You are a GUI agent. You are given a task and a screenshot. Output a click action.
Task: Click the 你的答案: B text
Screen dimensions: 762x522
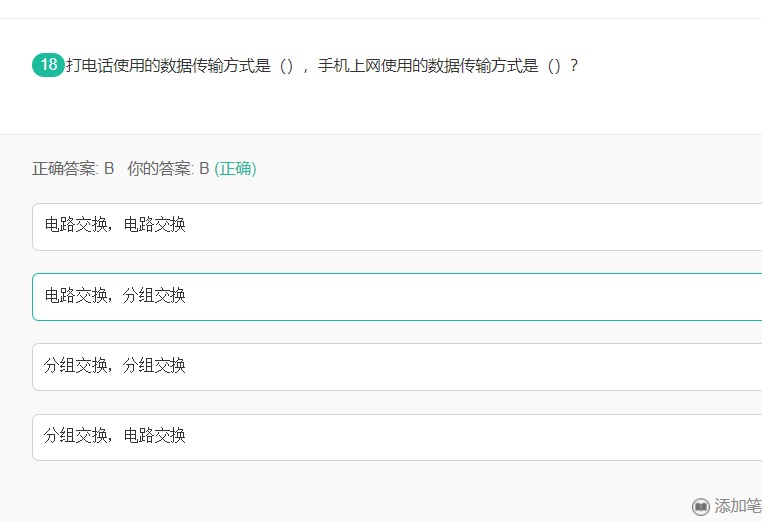168,169
